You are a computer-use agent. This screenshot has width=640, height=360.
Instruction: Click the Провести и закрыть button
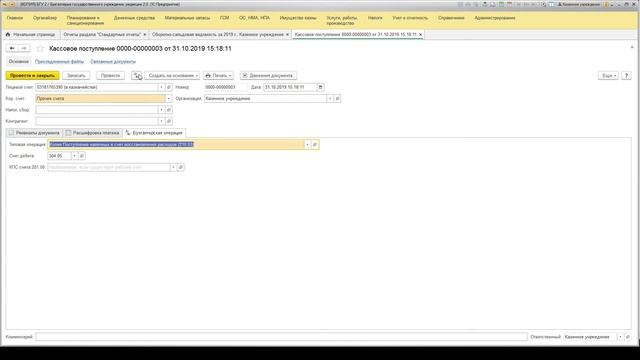[x=32, y=76]
